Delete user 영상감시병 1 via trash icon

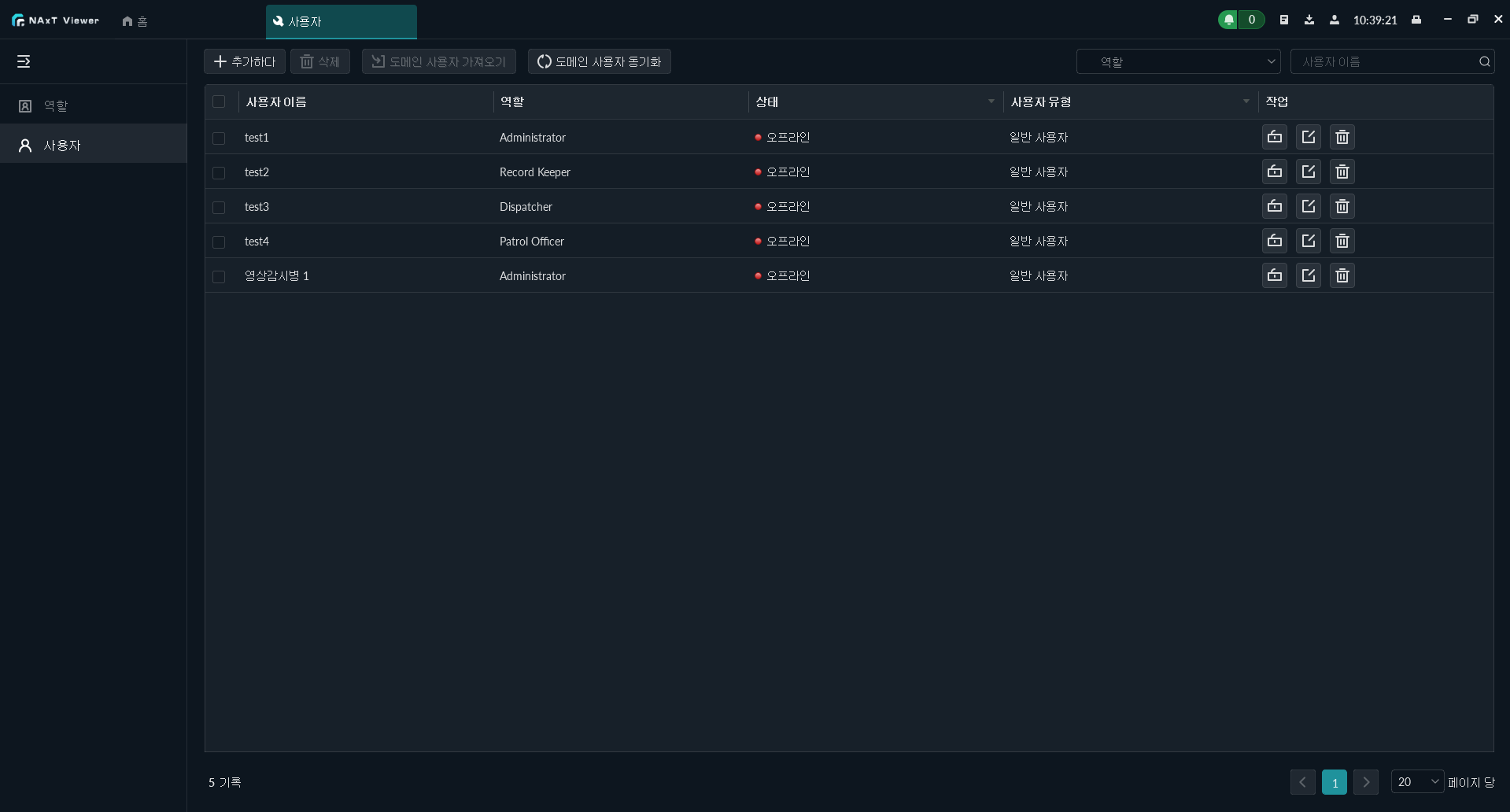click(x=1342, y=275)
